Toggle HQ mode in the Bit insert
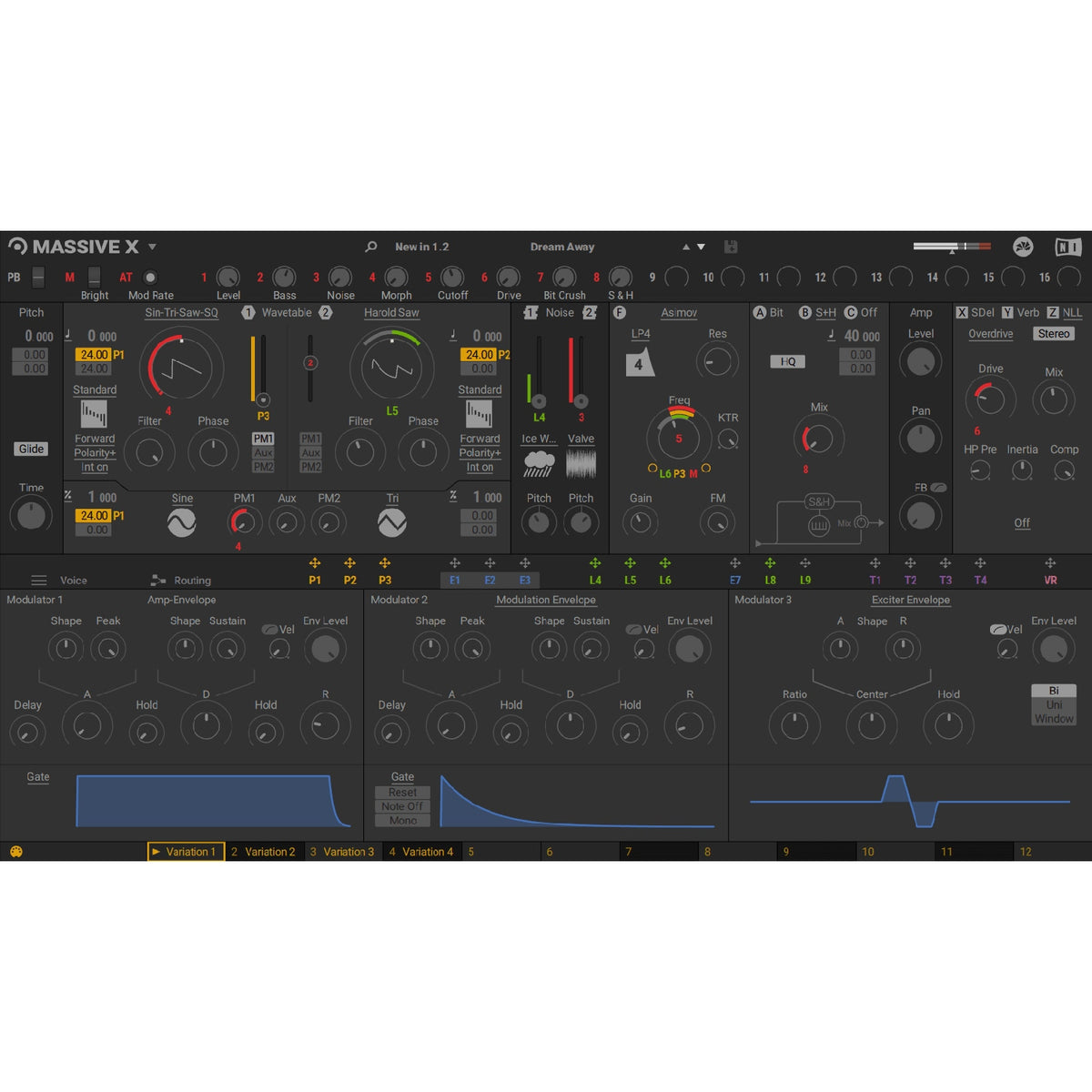The width and height of the screenshot is (1092, 1092). coord(788,361)
